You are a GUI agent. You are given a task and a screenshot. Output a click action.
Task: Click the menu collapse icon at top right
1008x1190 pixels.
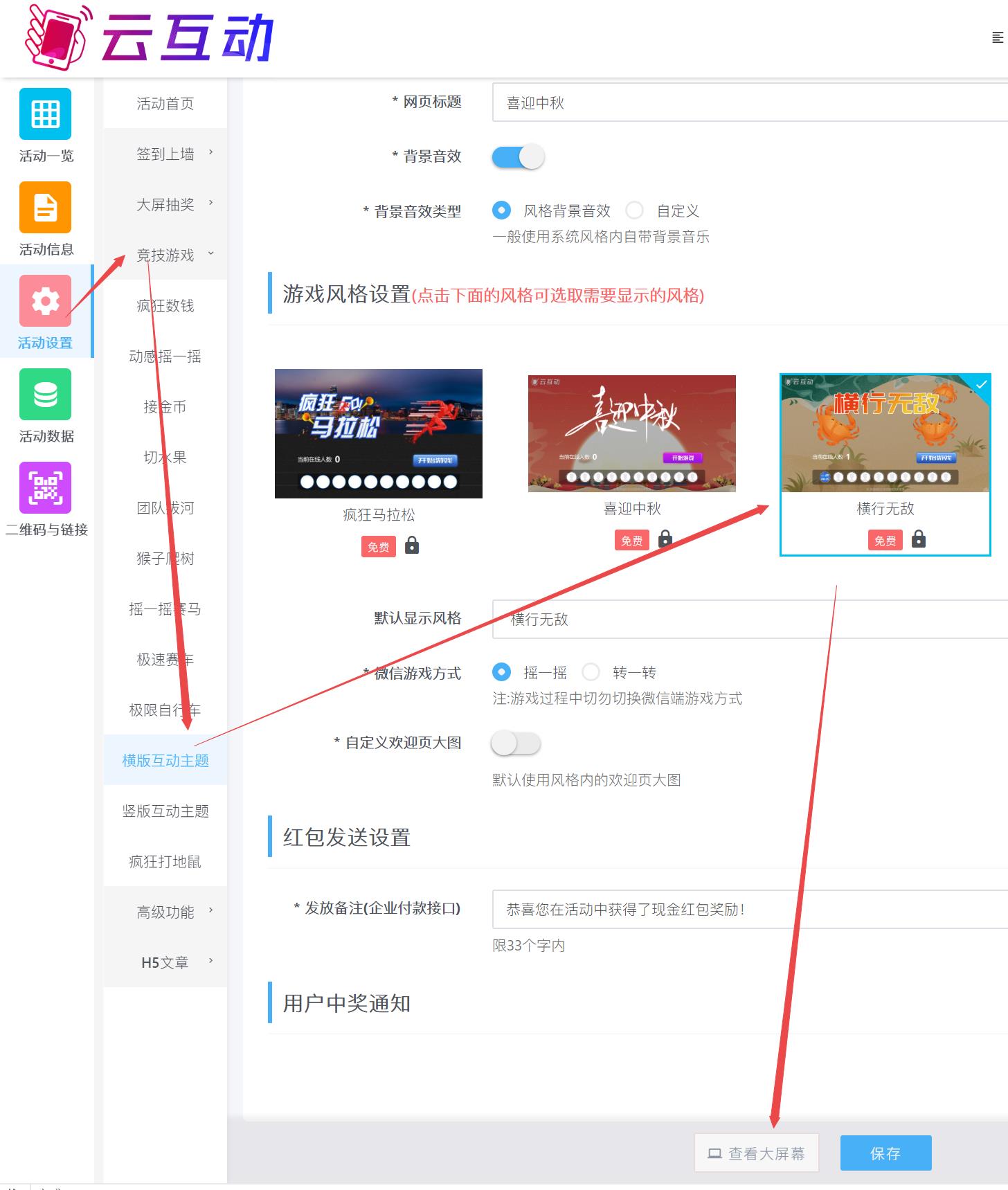tap(997, 38)
